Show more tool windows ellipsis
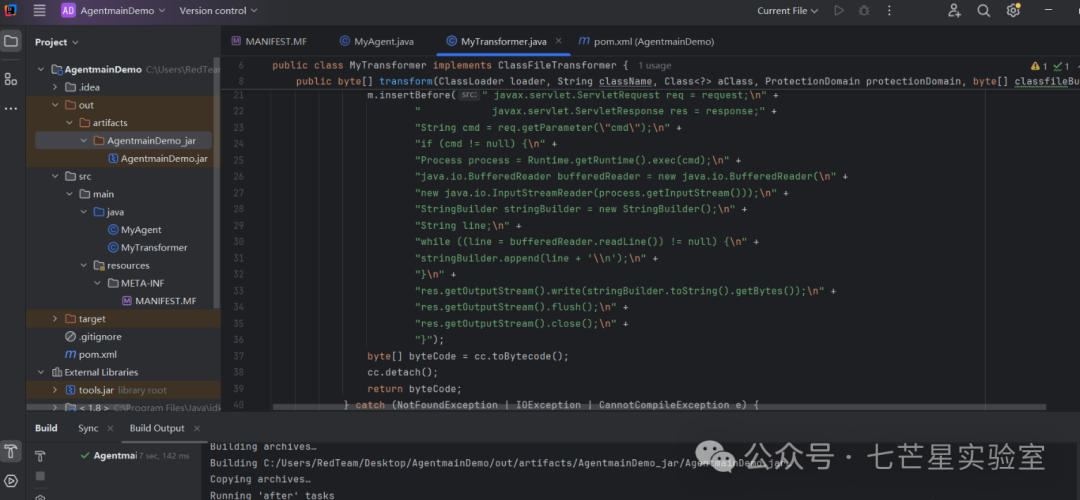1080x500 pixels. pos(10,109)
